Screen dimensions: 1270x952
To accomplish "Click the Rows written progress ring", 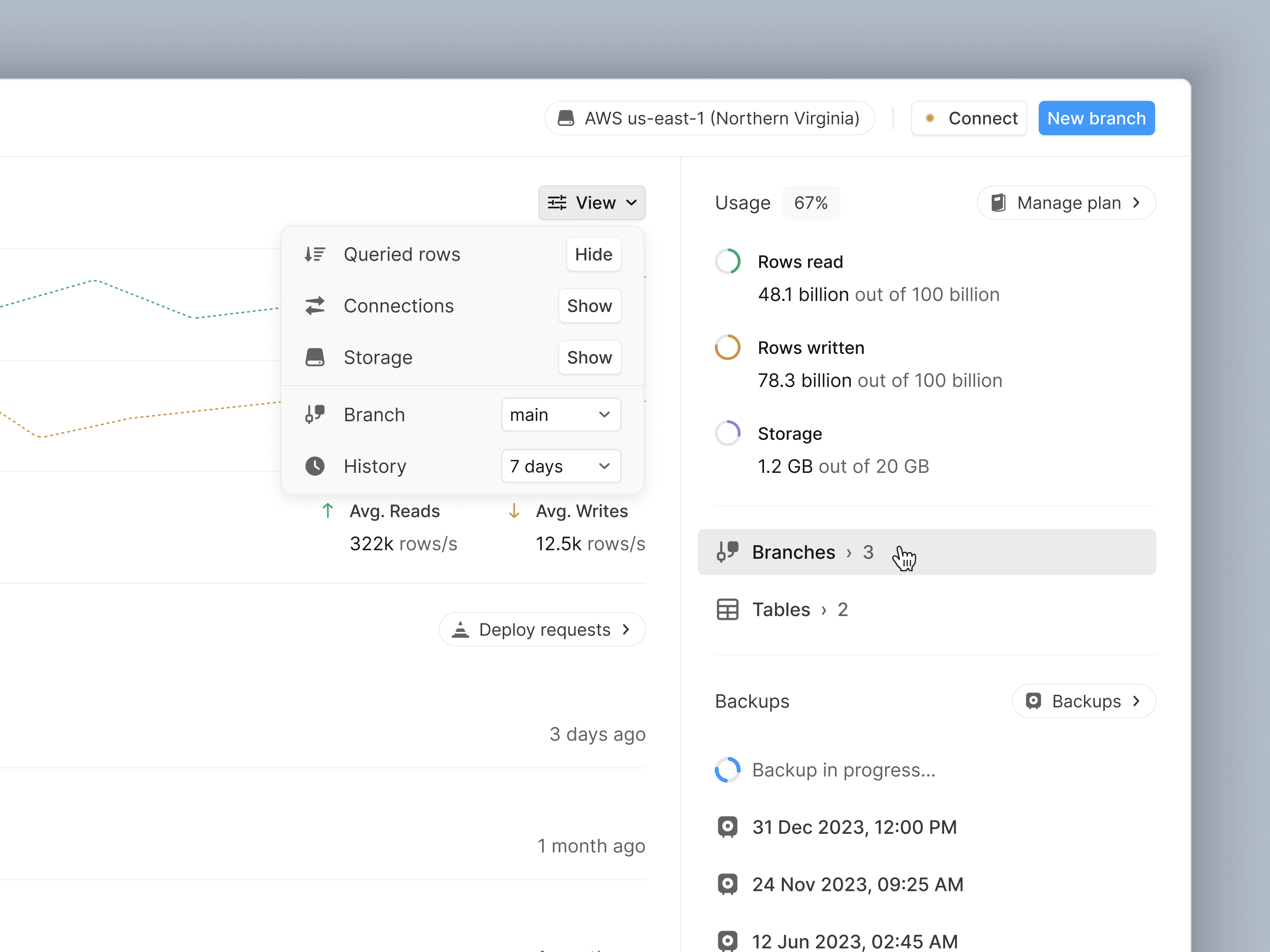I will 727,348.
